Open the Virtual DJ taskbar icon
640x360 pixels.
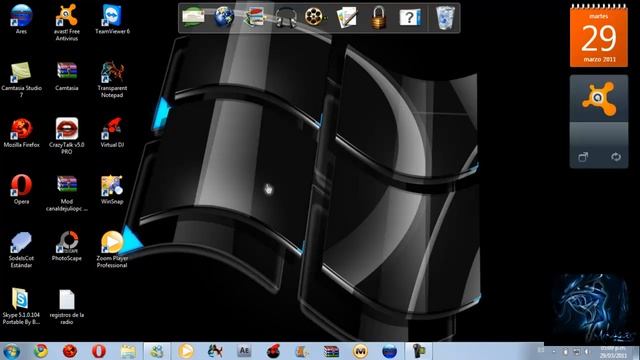point(273,351)
